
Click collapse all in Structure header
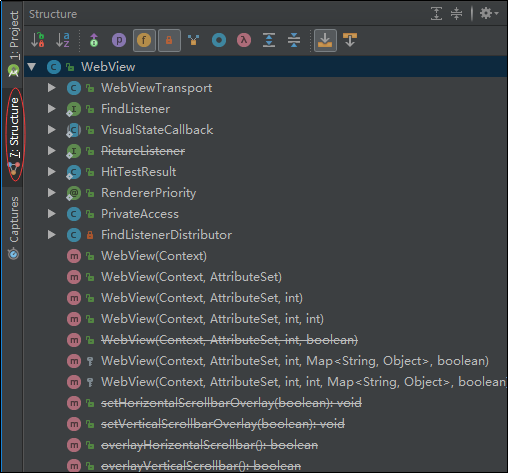coord(456,14)
